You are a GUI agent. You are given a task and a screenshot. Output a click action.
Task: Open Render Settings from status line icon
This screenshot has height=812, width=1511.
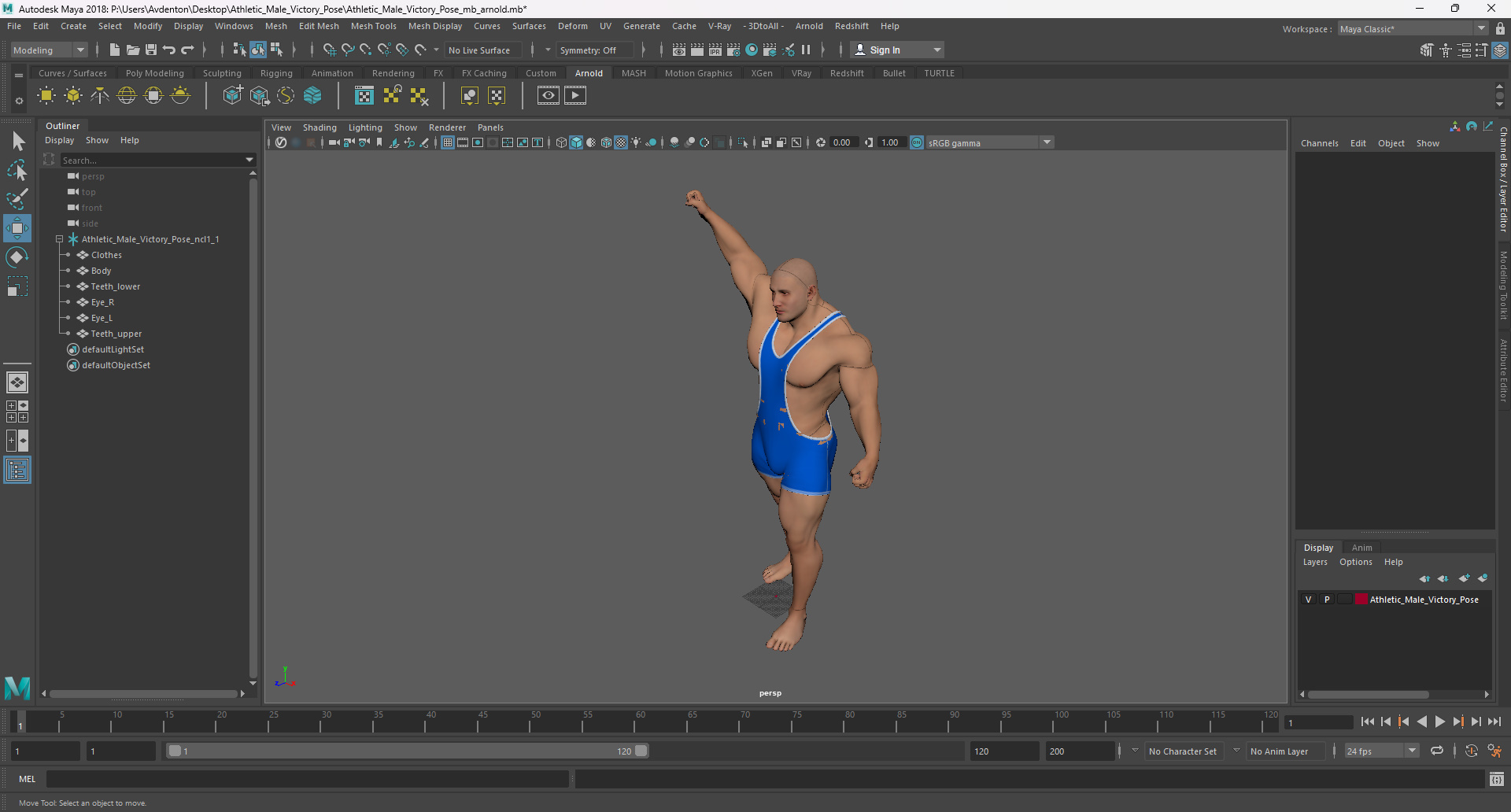733,50
